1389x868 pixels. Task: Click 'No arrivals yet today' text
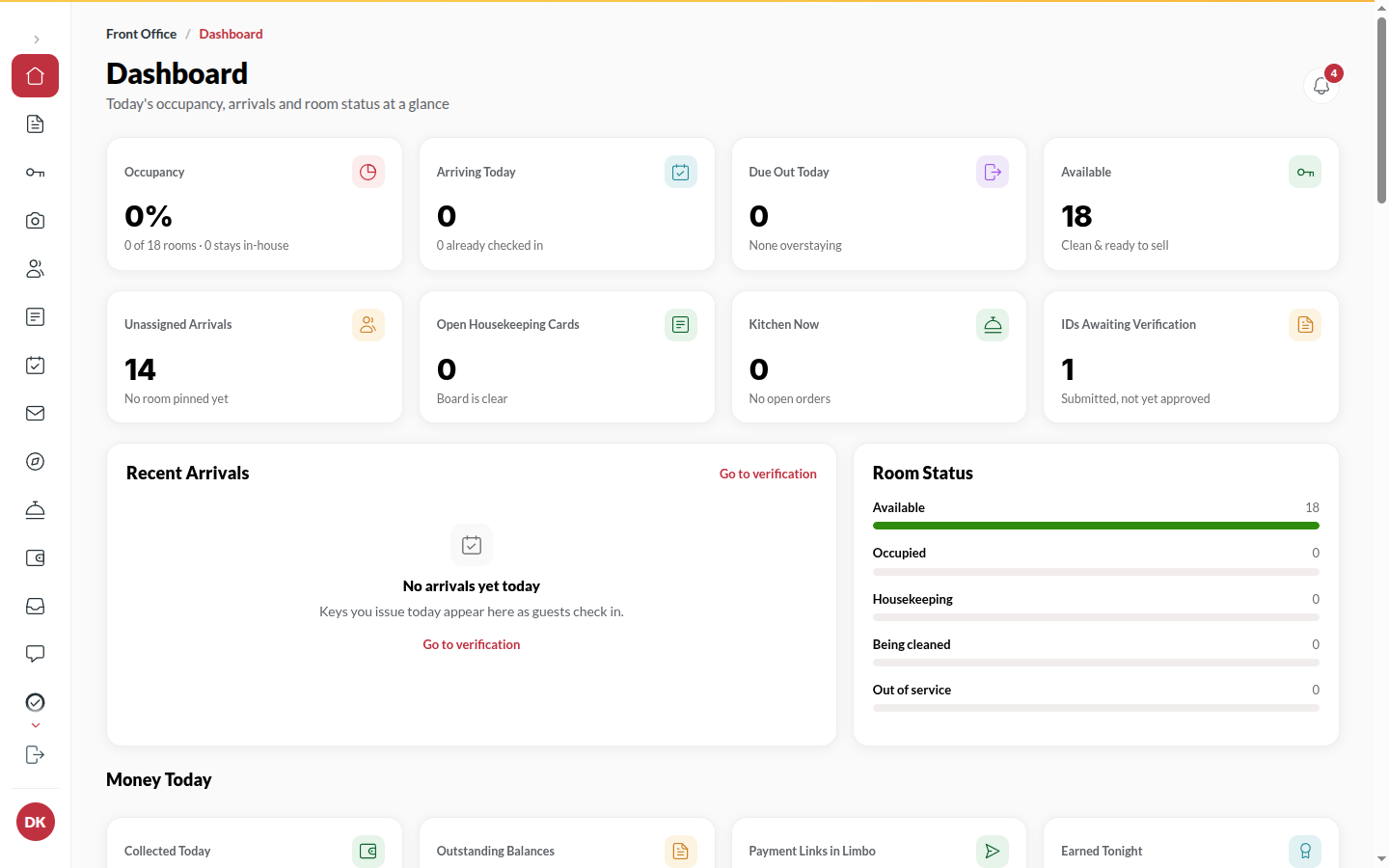(472, 585)
